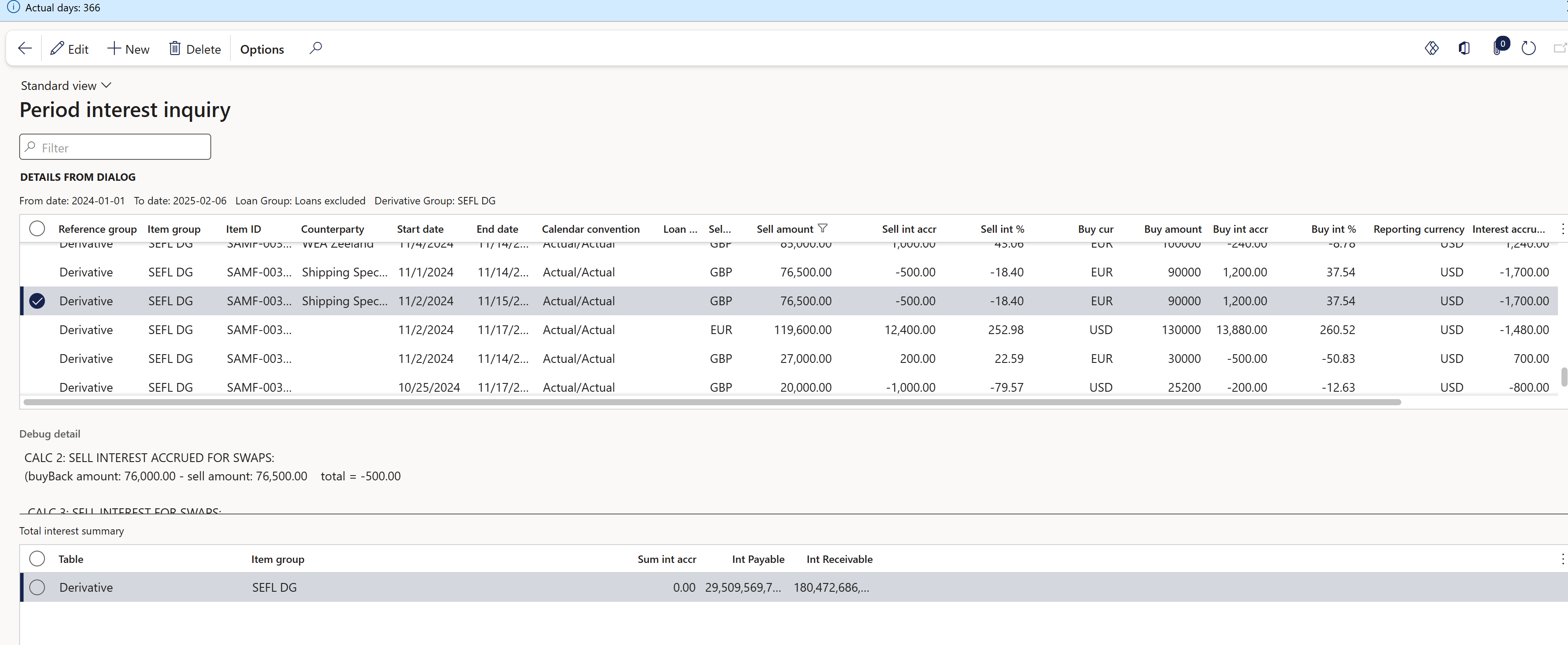1568x645 pixels.
Task: Click Interest accrued value 700.00
Action: [x=1531, y=358]
